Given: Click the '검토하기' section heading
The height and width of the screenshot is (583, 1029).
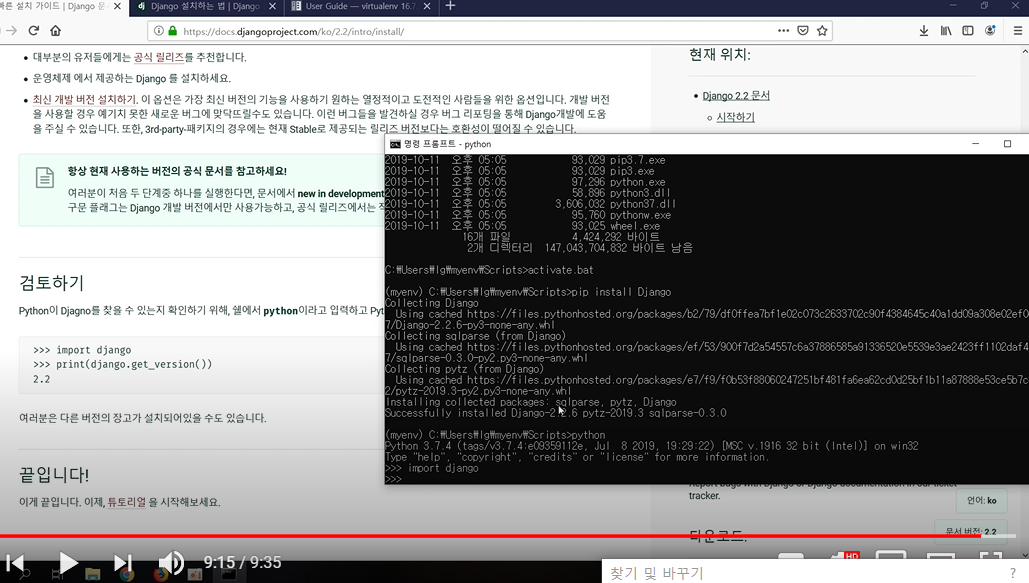Looking at the screenshot, I should point(52,283).
